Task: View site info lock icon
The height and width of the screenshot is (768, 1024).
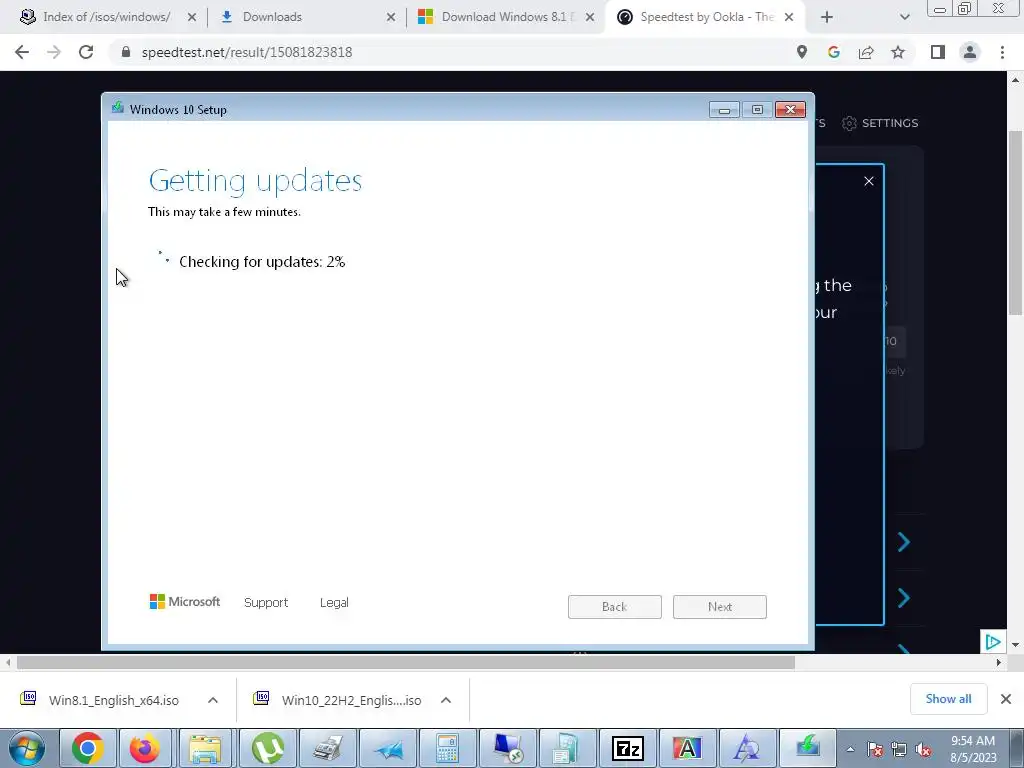Action: click(126, 52)
